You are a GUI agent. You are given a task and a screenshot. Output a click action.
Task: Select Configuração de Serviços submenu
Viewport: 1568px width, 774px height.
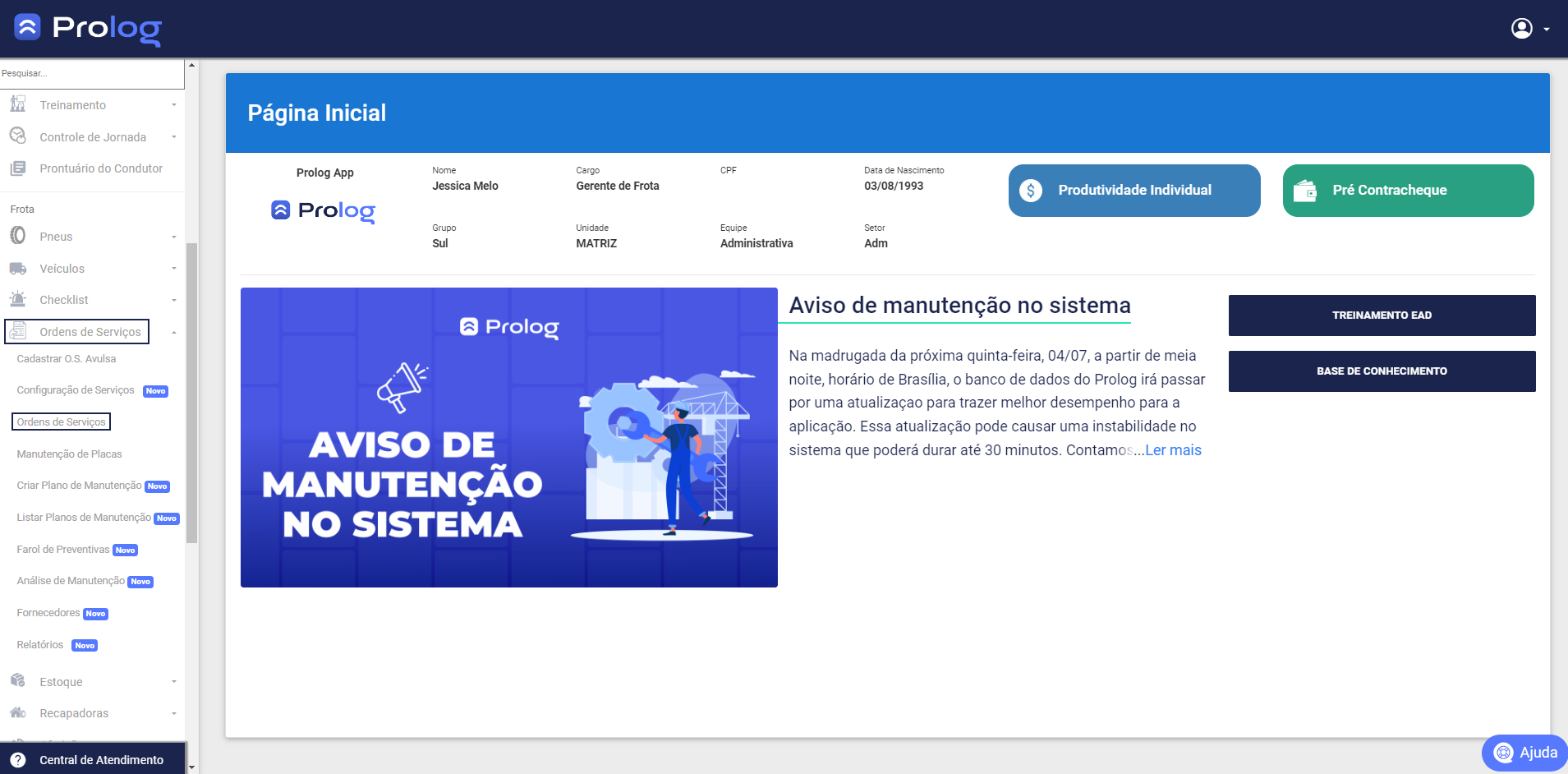point(76,390)
